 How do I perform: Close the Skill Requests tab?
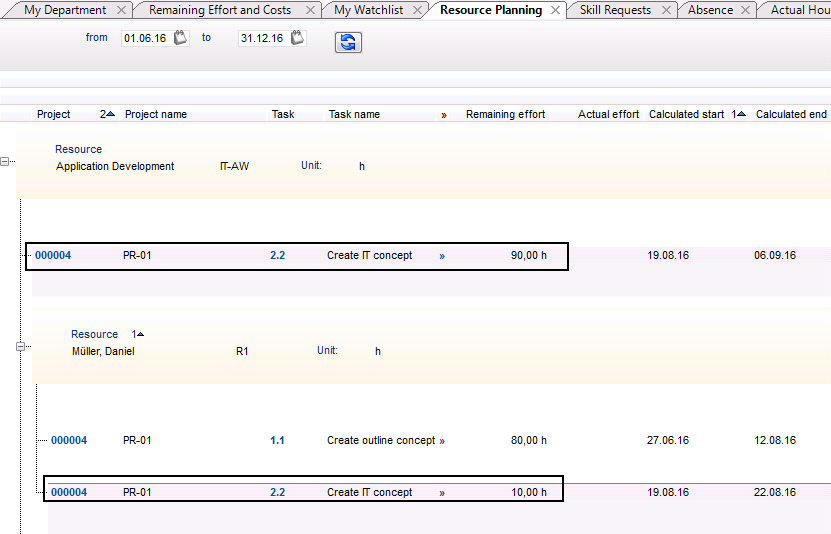pyautogui.click(x=667, y=10)
